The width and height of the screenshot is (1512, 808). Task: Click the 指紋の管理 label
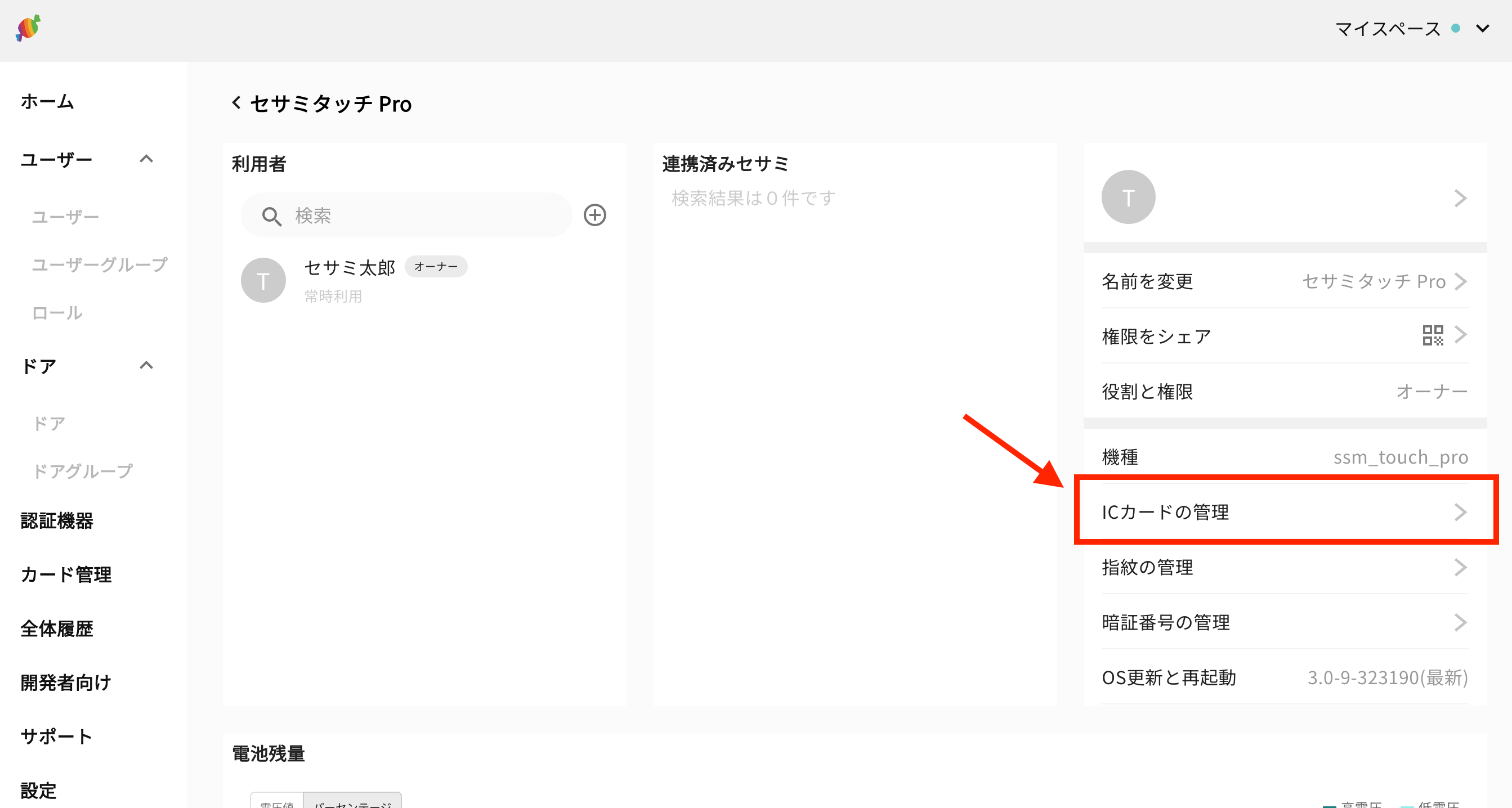tap(1147, 567)
